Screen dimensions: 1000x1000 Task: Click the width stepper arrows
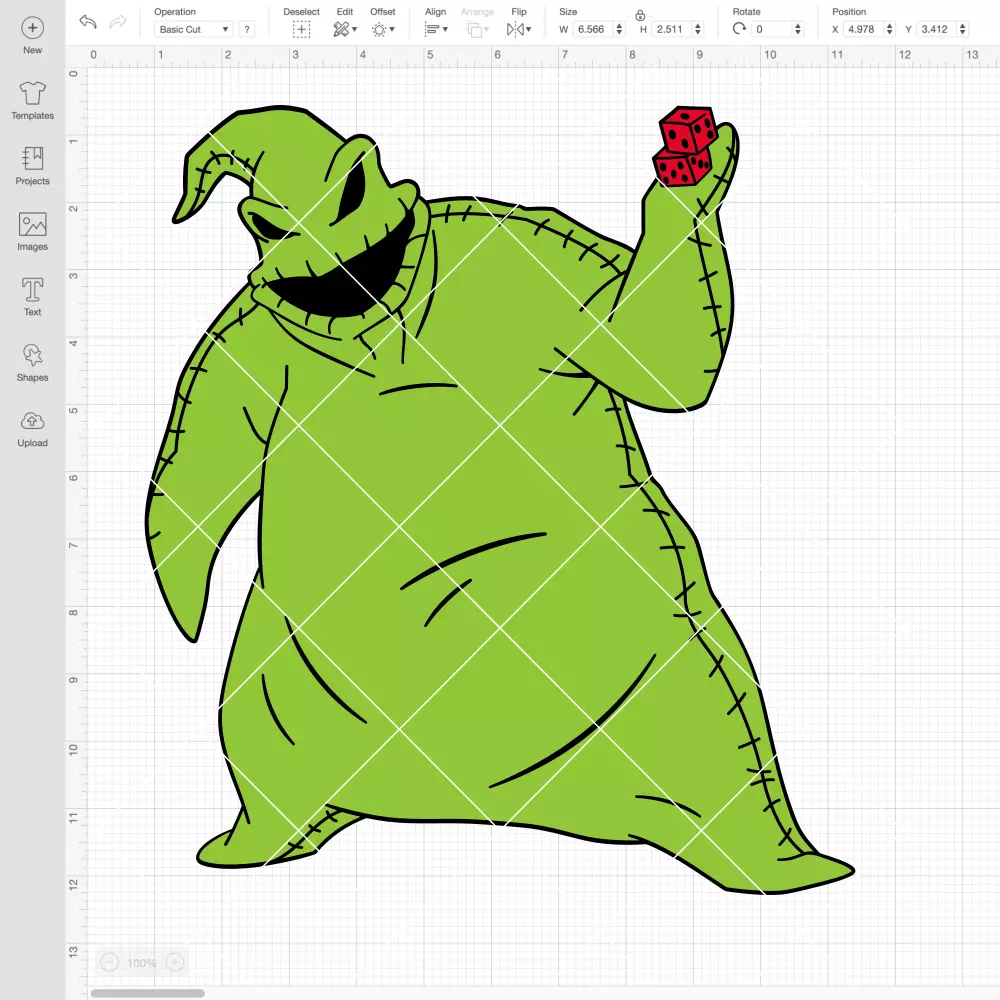pos(619,29)
